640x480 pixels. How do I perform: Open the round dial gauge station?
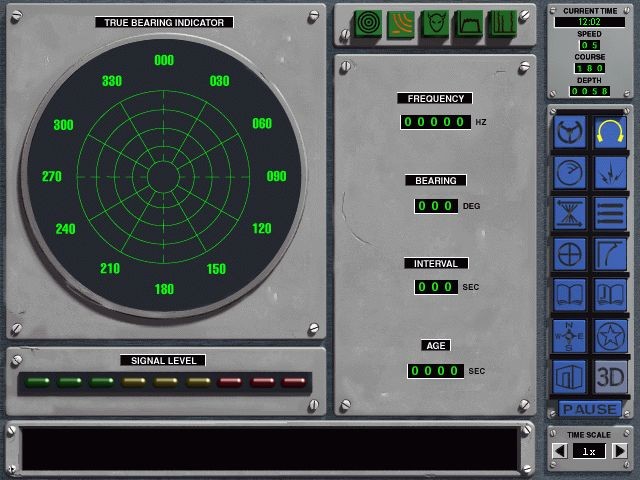569,172
